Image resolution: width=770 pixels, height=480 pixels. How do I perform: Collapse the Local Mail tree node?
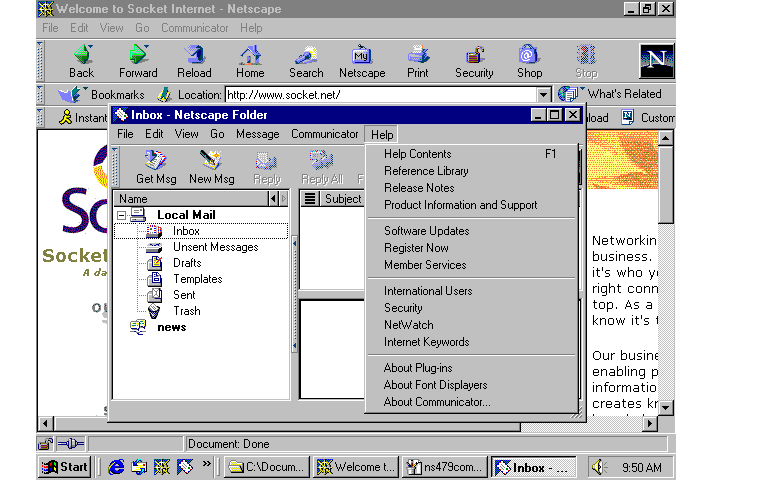pyautogui.click(x=122, y=215)
